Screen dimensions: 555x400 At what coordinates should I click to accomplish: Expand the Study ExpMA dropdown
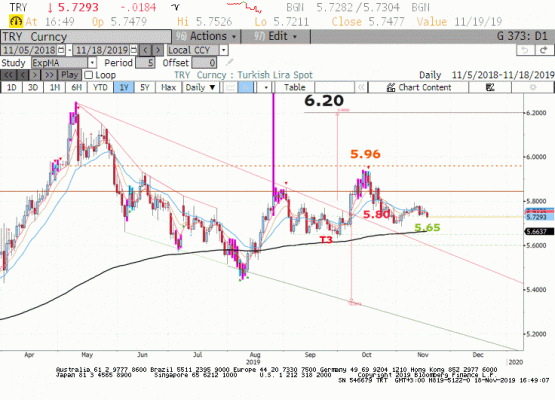click(92, 63)
